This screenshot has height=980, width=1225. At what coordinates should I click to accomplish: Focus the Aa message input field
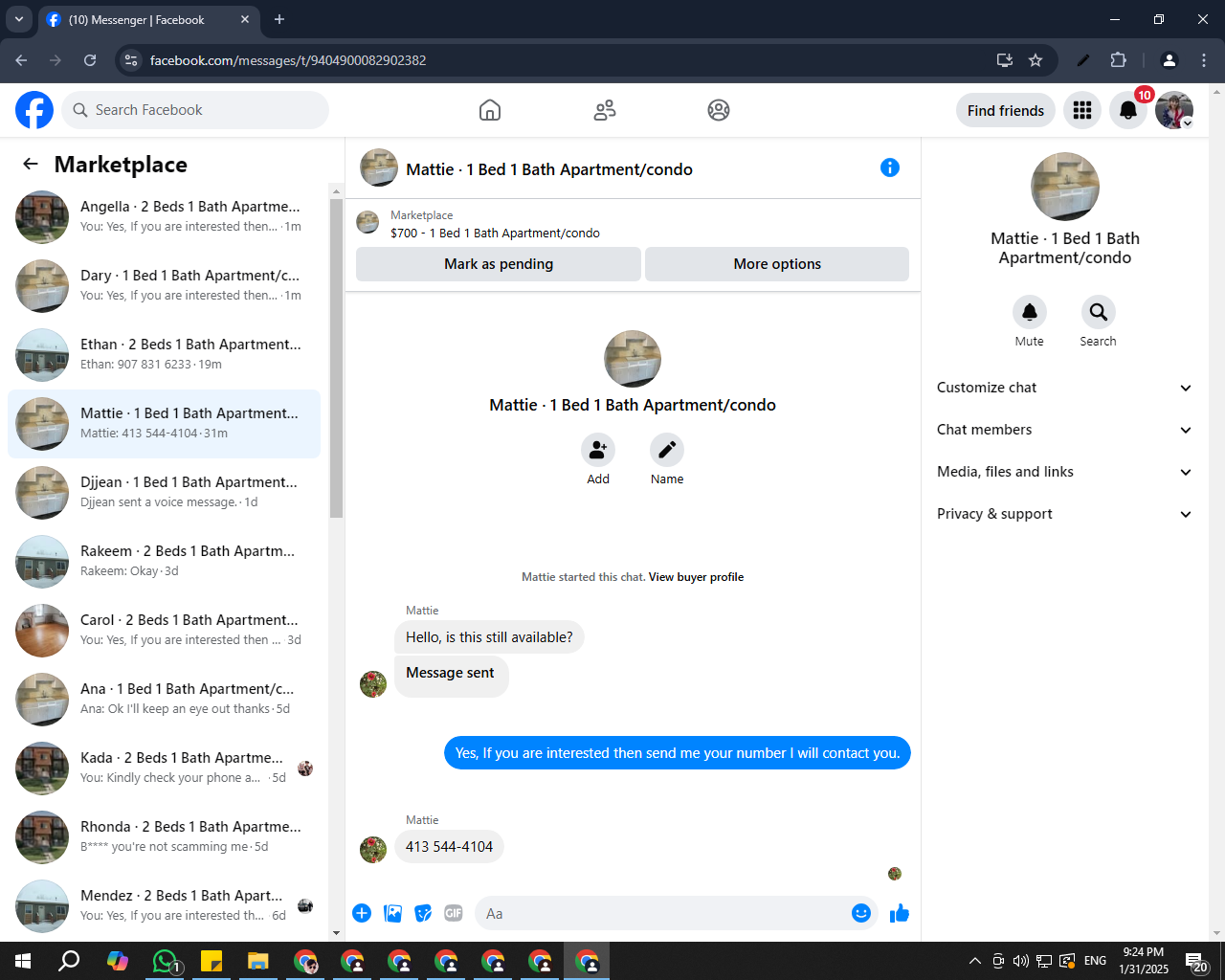click(660, 913)
